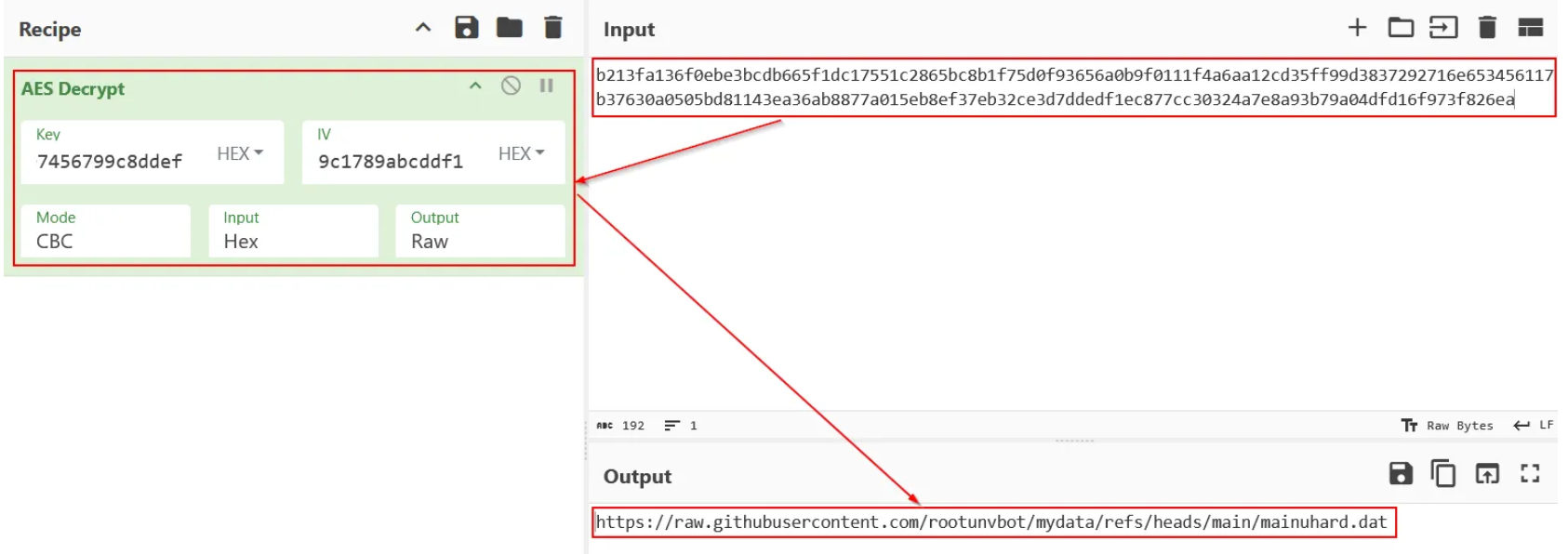The height and width of the screenshot is (554, 1568).
Task: Save the current recipe
Action: click(466, 28)
